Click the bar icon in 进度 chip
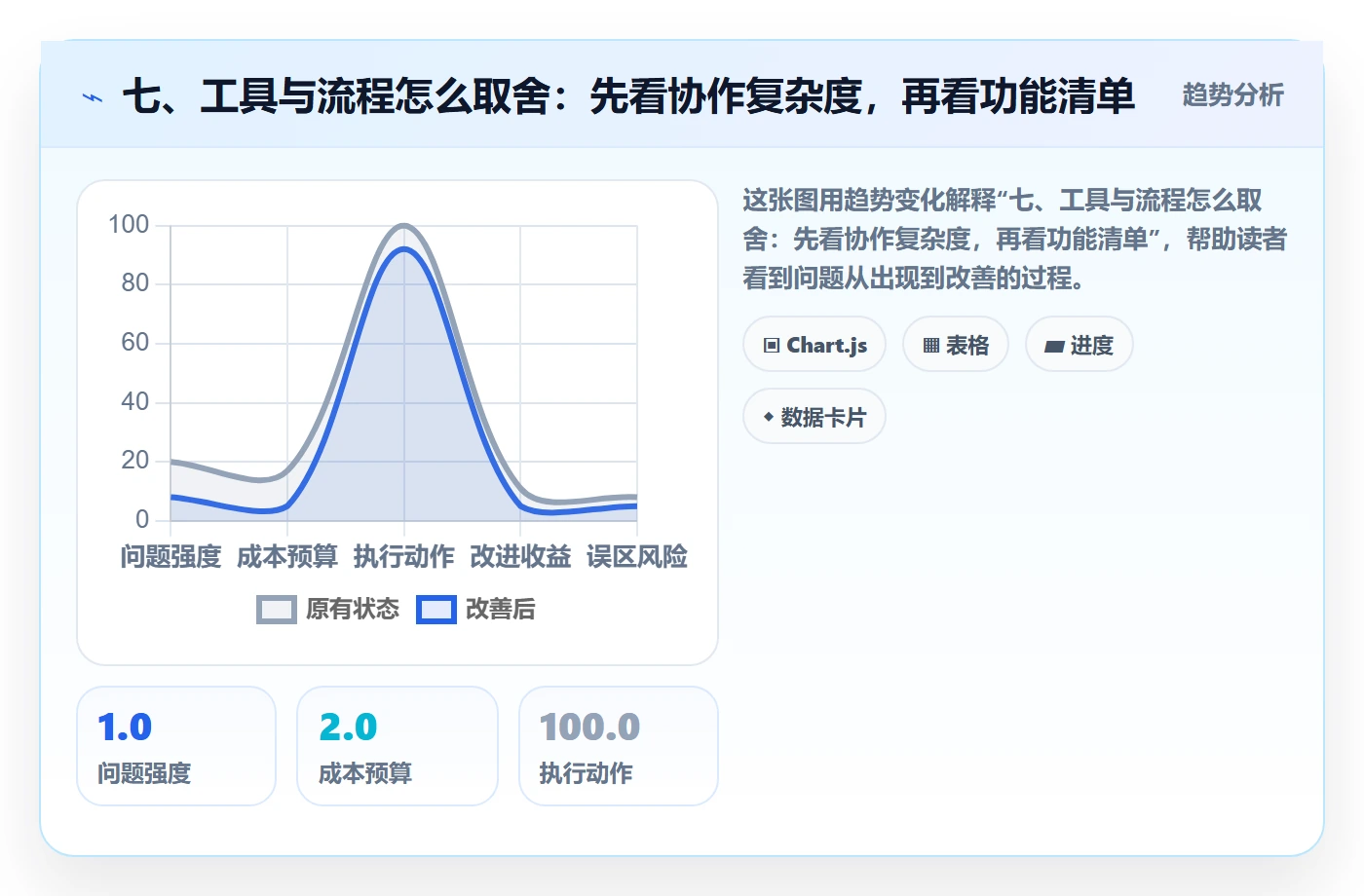The width and height of the screenshot is (1364, 896). pos(1054,346)
